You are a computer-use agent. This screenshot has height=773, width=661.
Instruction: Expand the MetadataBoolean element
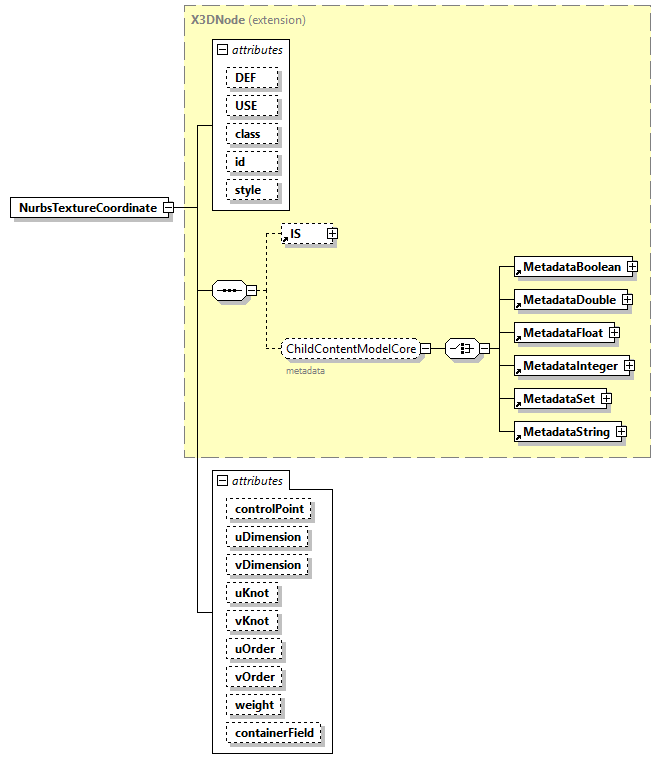pyautogui.click(x=632, y=267)
